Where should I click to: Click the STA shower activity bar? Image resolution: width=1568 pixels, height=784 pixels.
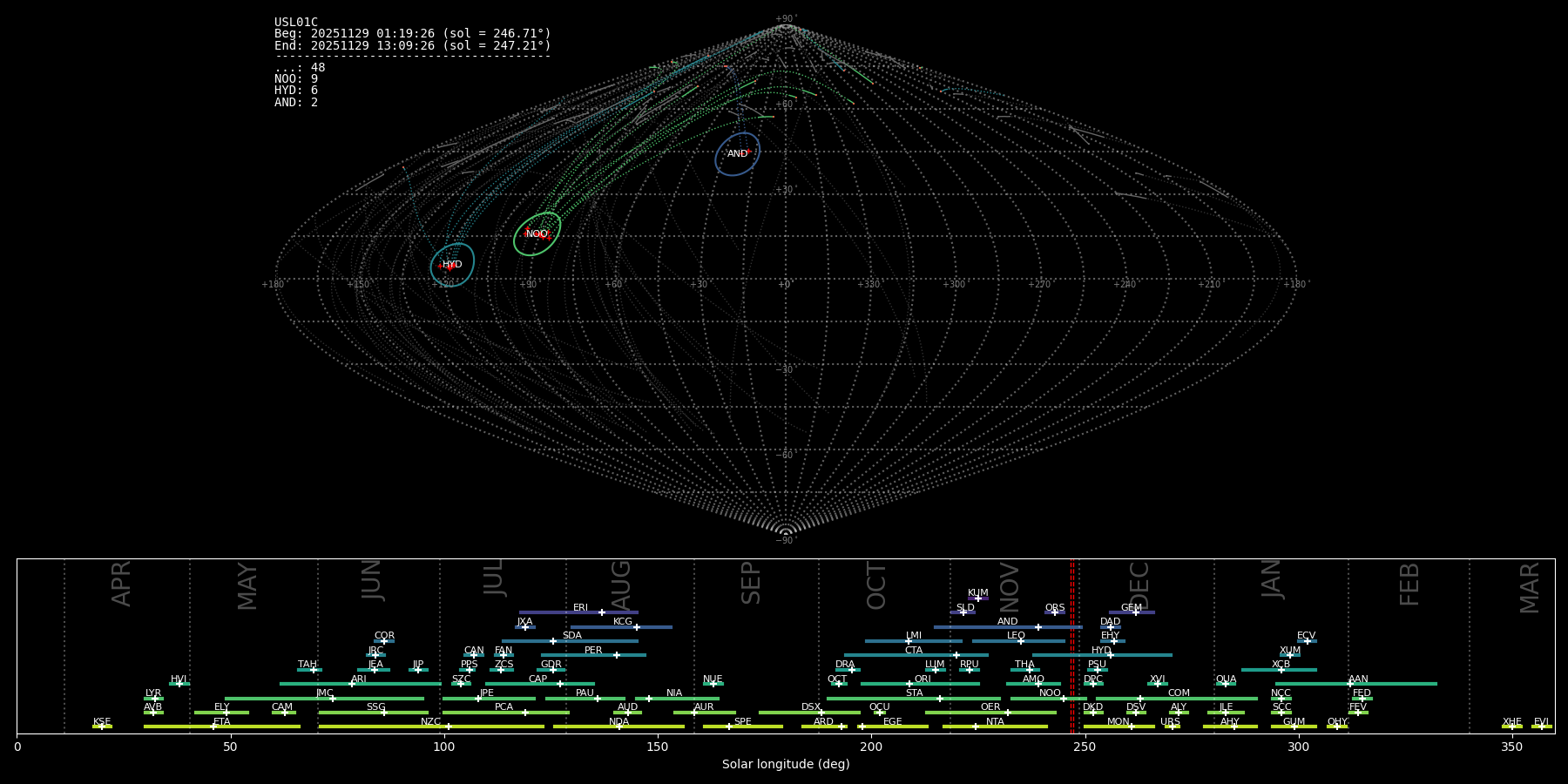click(913, 698)
